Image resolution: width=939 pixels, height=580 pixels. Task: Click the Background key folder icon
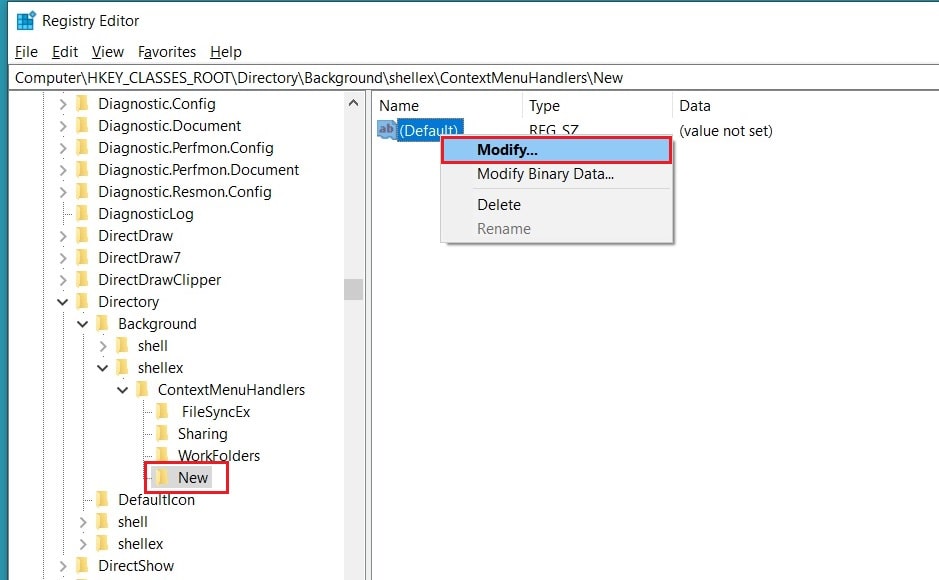click(x=103, y=323)
